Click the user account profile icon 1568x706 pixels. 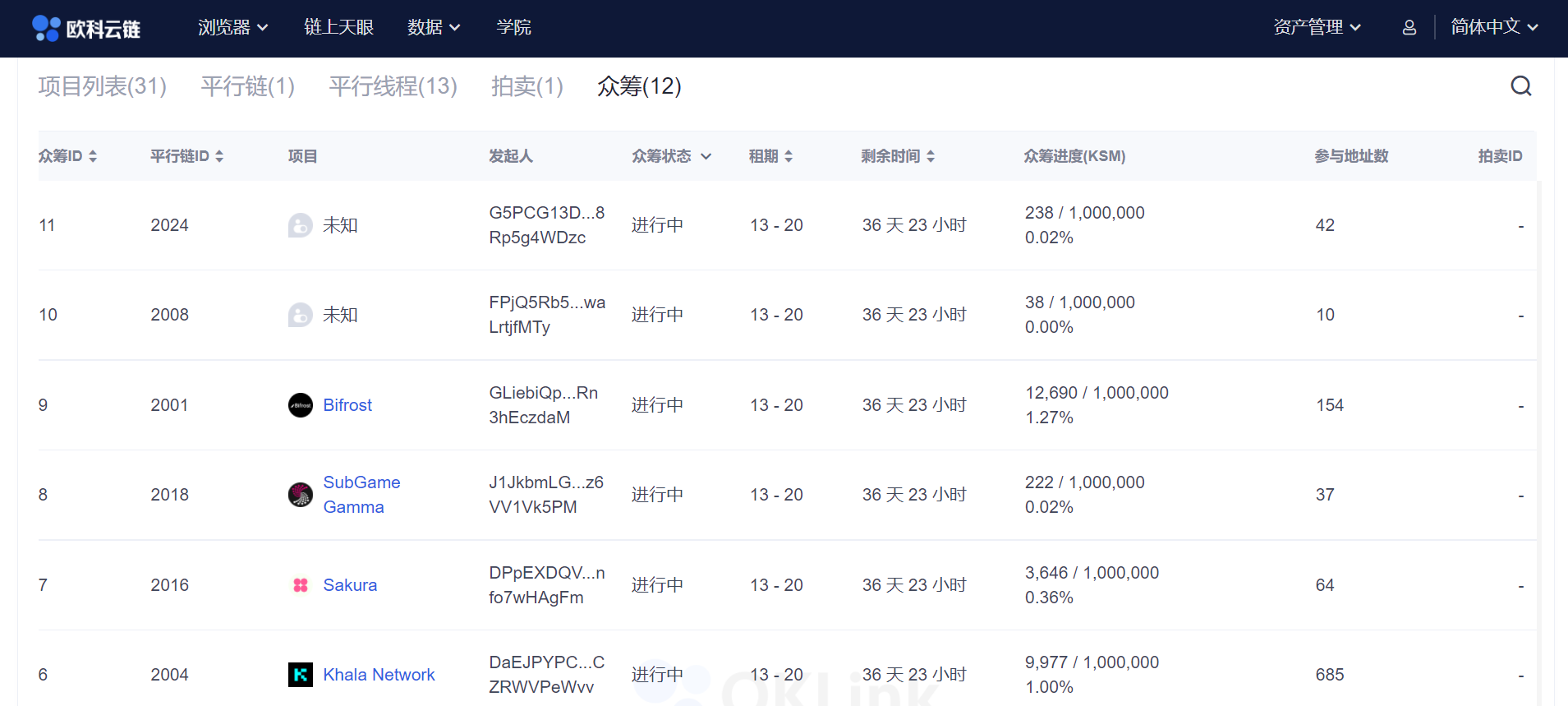coord(1409,28)
